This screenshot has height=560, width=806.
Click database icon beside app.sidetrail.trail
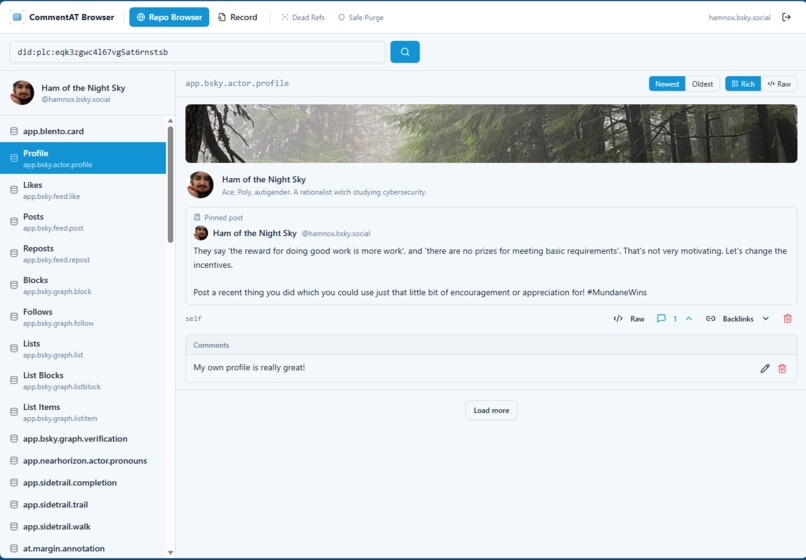click(14, 505)
